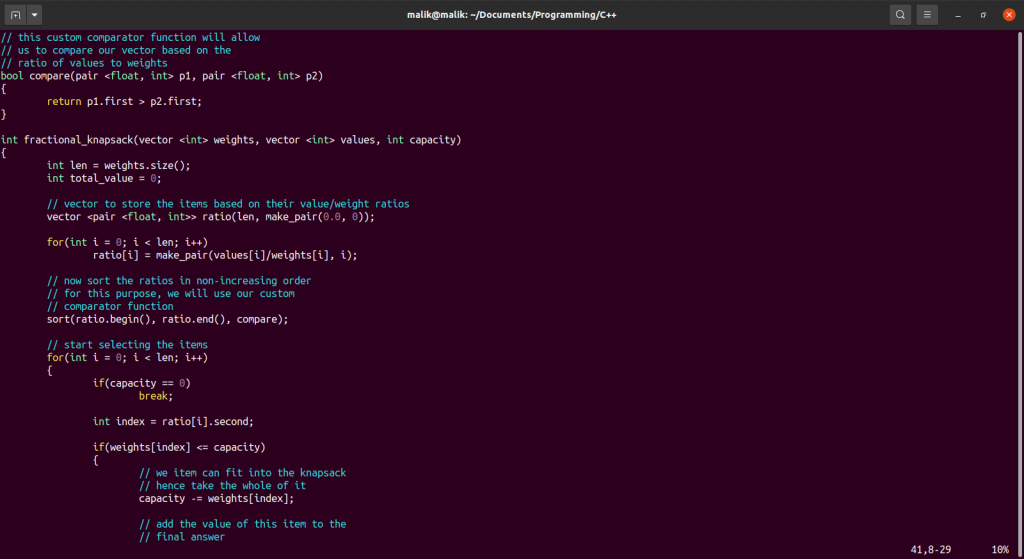1024x559 pixels.
Task: Click the 'vector <pair <float, int>> ratio' line
Action: pos(211,217)
